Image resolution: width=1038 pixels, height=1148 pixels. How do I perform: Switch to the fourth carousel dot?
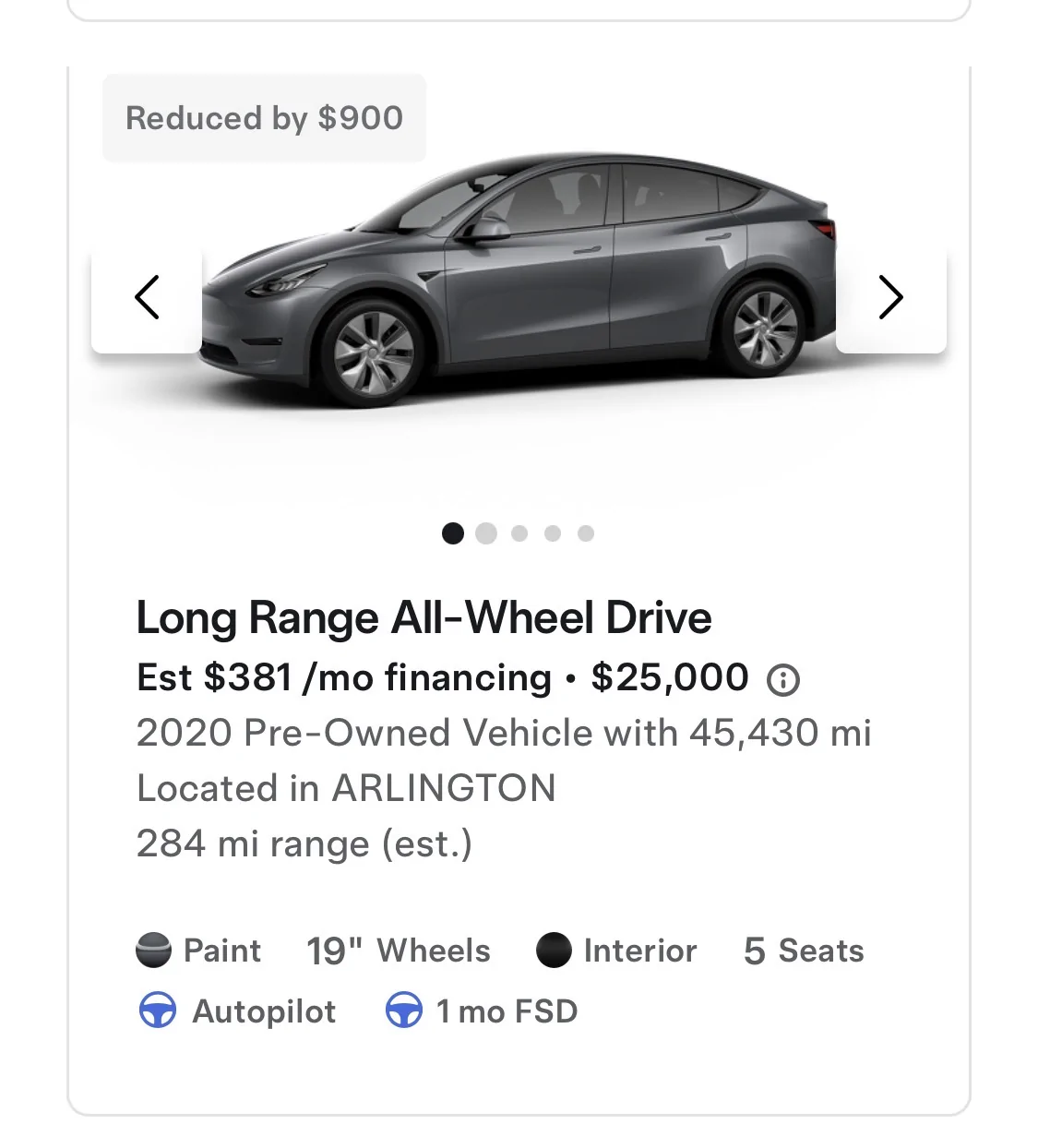[553, 533]
